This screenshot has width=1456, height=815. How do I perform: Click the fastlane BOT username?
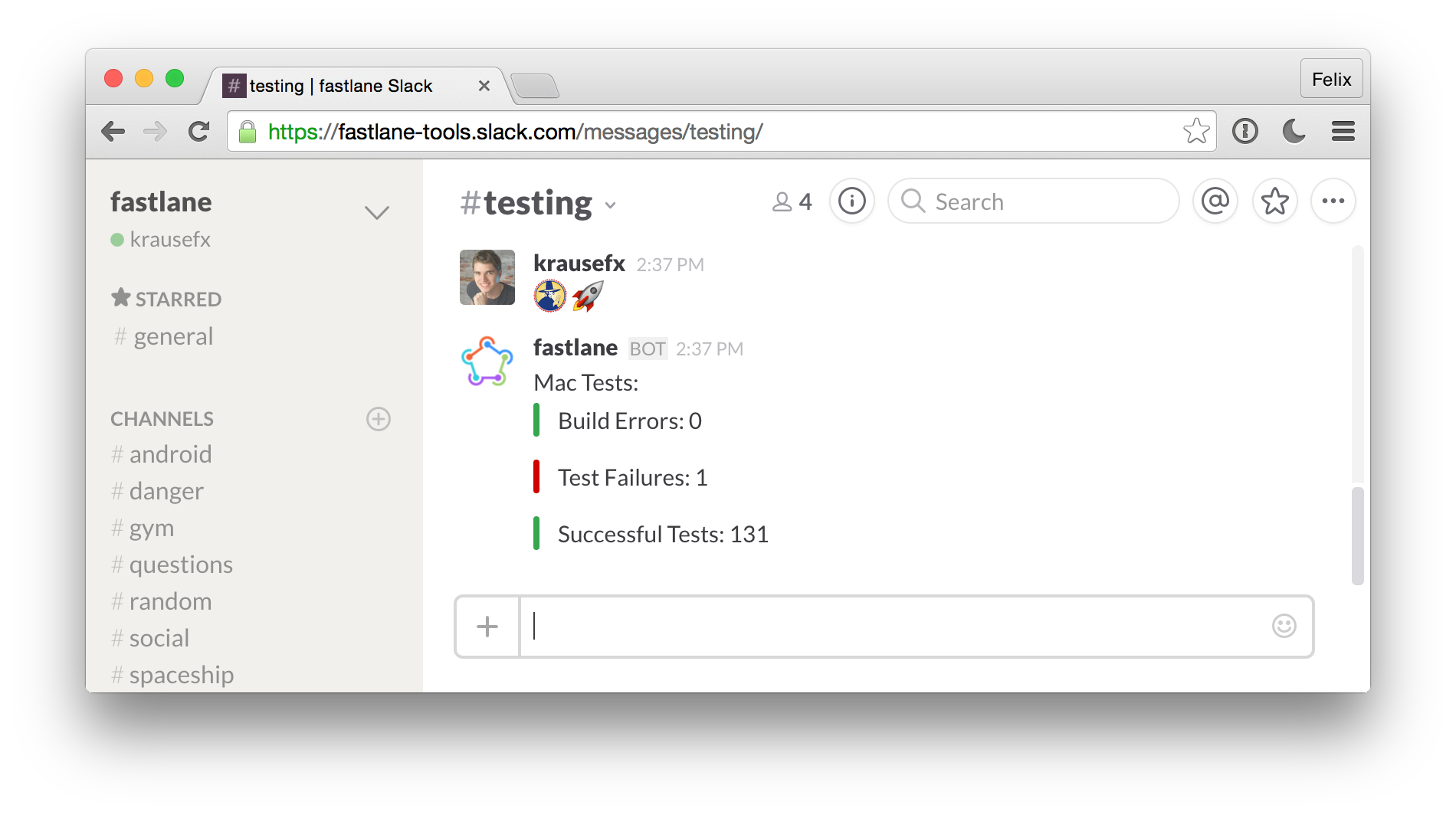click(575, 347)
